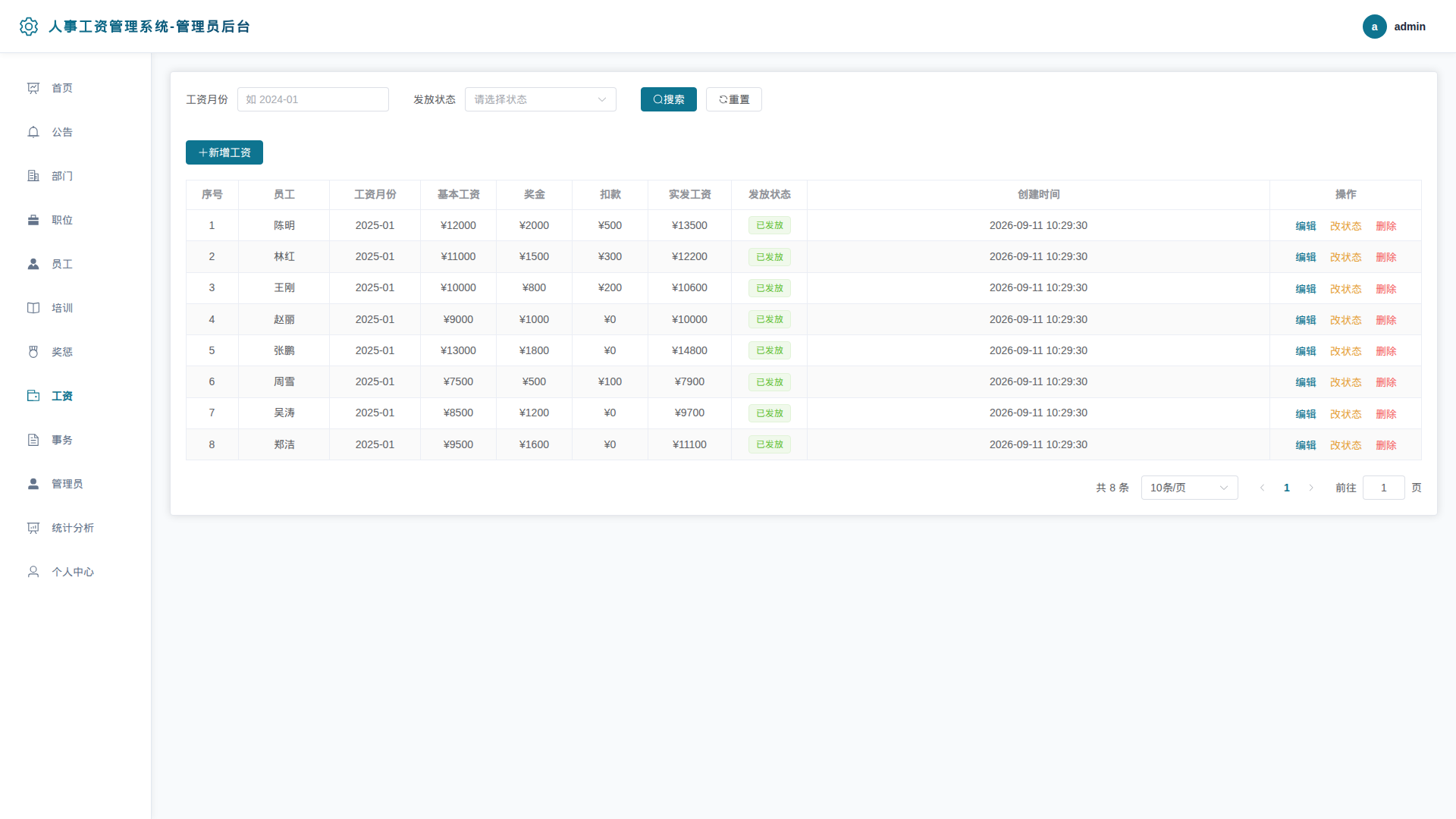The image size is (1456, 819).
Task: Change status for 陈明's row
Action: tap(1346, 226)
